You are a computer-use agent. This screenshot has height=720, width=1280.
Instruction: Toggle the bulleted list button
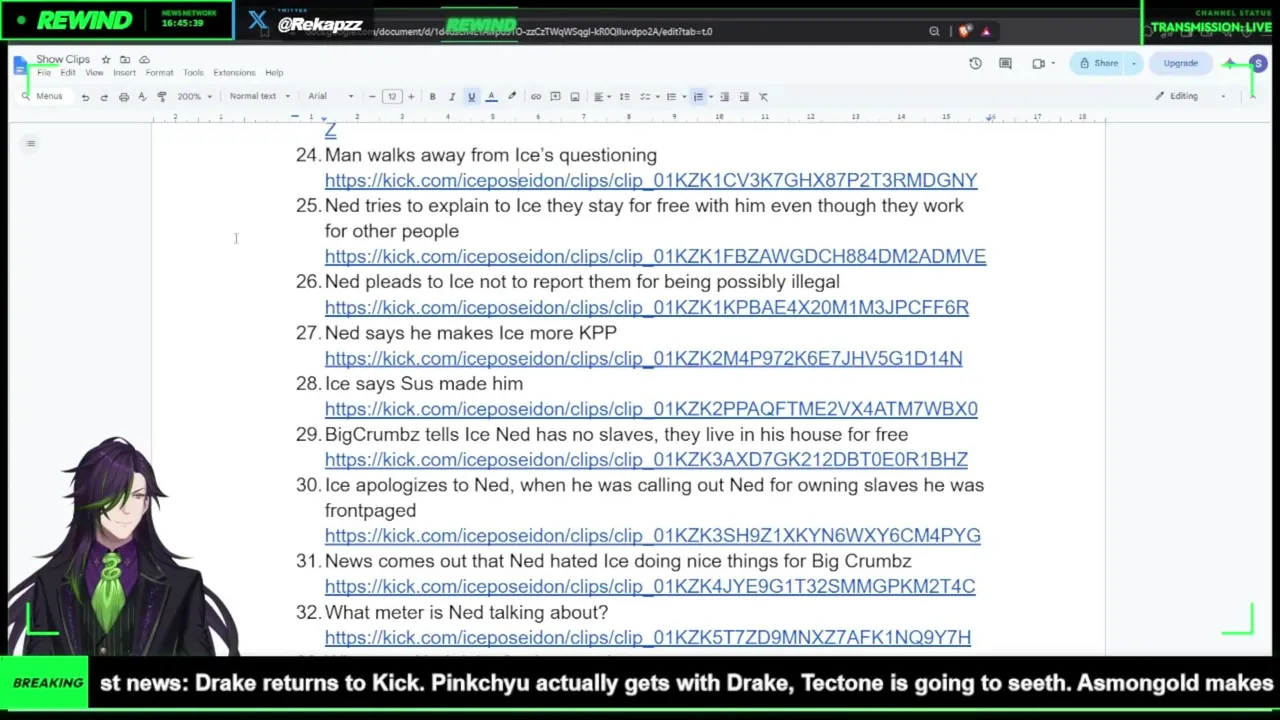[672, 97]
